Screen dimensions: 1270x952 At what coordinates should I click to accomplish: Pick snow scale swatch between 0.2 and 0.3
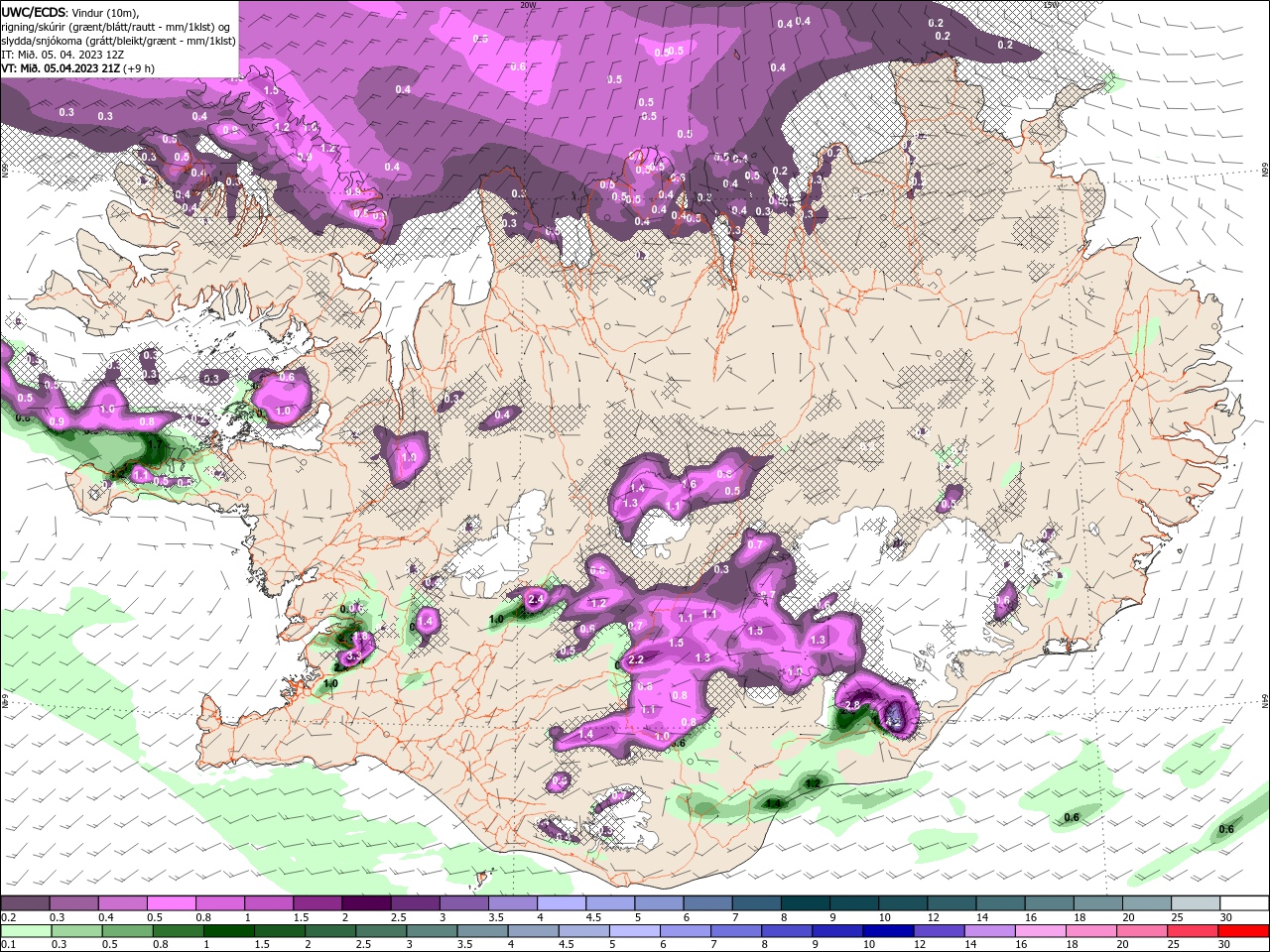25,902
